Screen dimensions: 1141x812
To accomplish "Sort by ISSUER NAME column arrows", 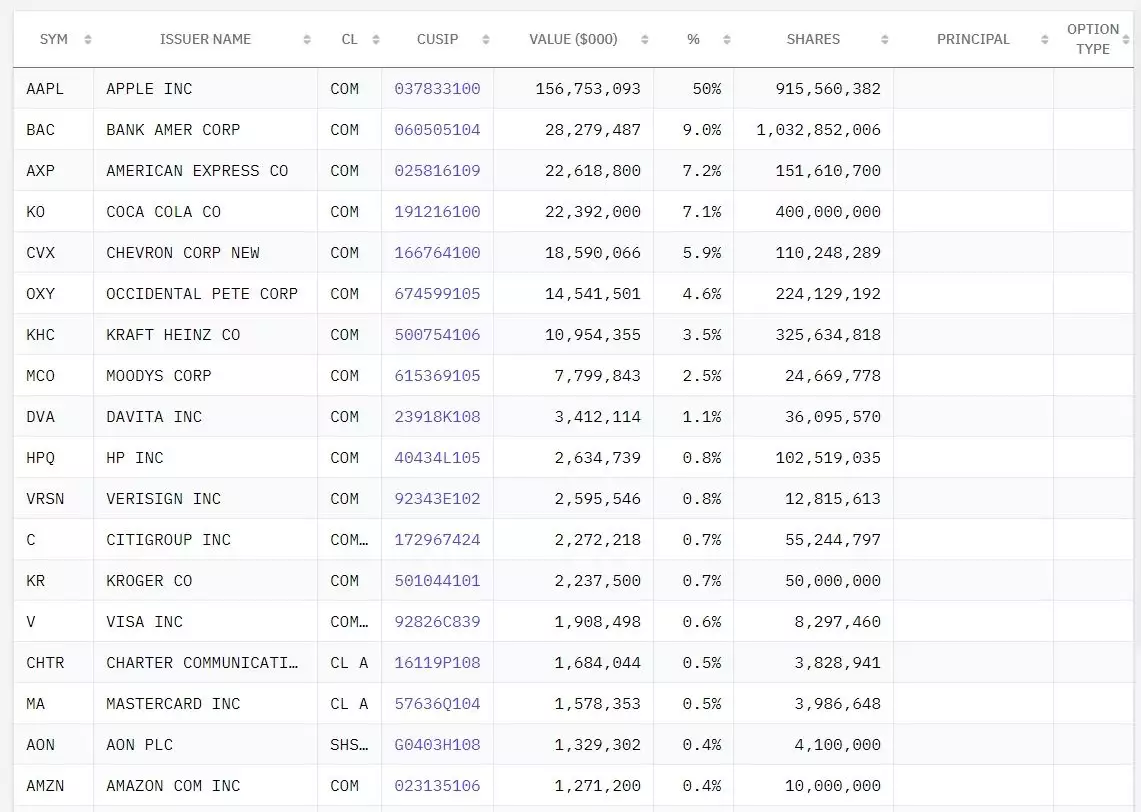I will click(307, 39).
